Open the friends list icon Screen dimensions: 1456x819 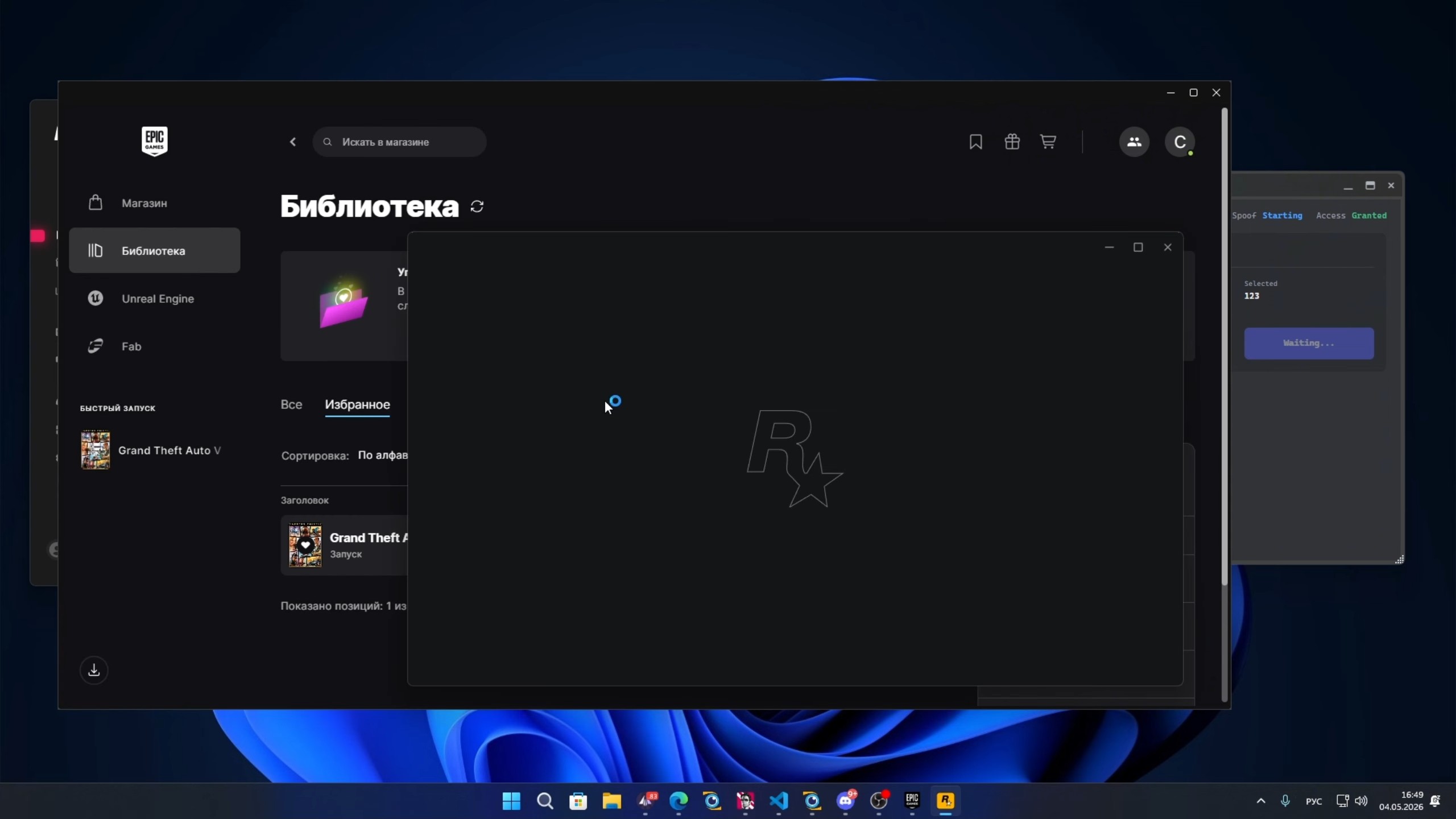point(1134,142)
